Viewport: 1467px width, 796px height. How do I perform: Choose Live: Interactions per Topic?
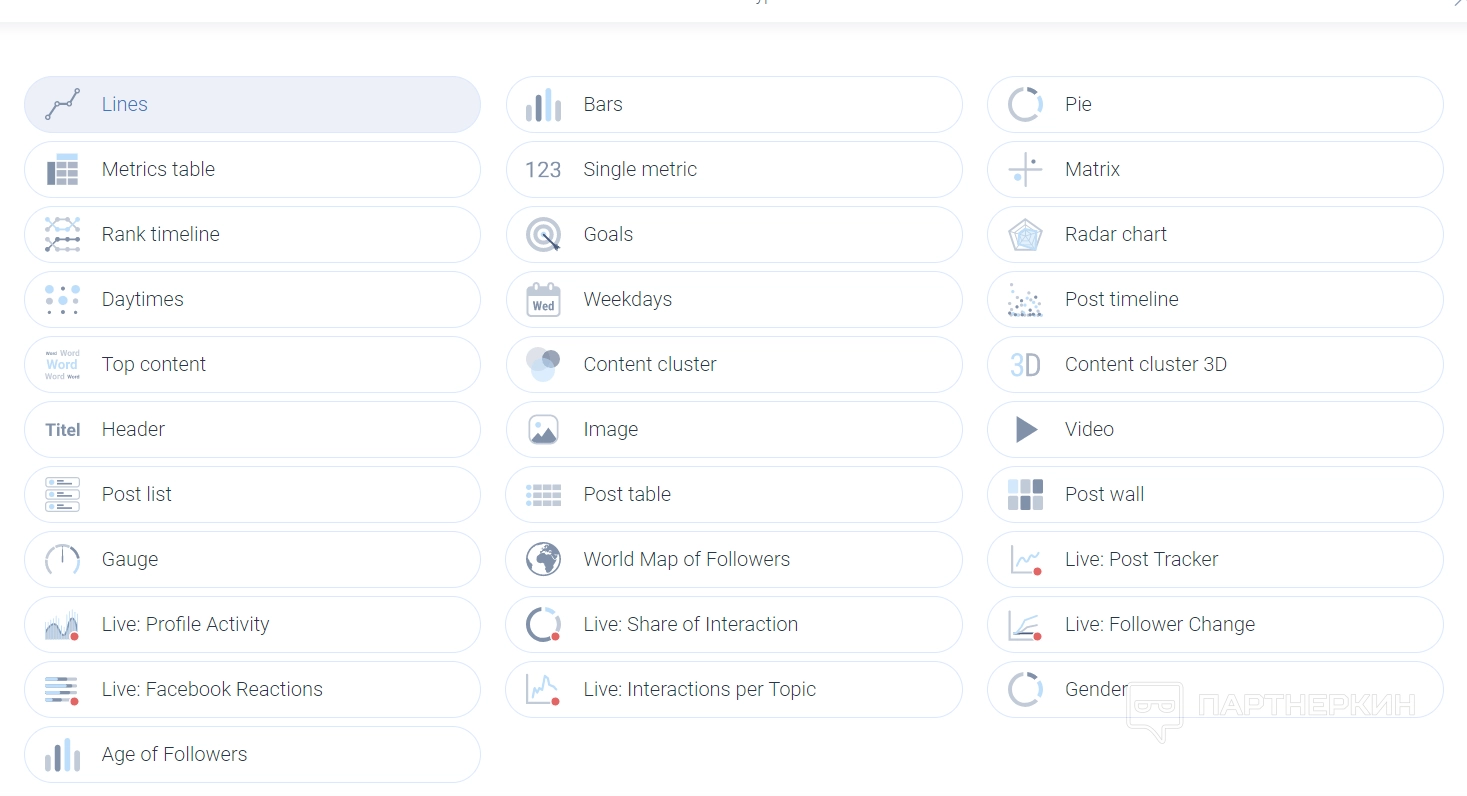click(x=699, y=690)
